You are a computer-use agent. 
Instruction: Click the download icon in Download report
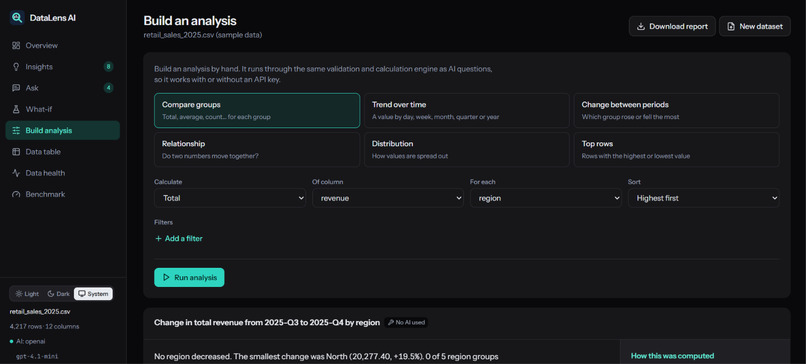click(641, 26)
